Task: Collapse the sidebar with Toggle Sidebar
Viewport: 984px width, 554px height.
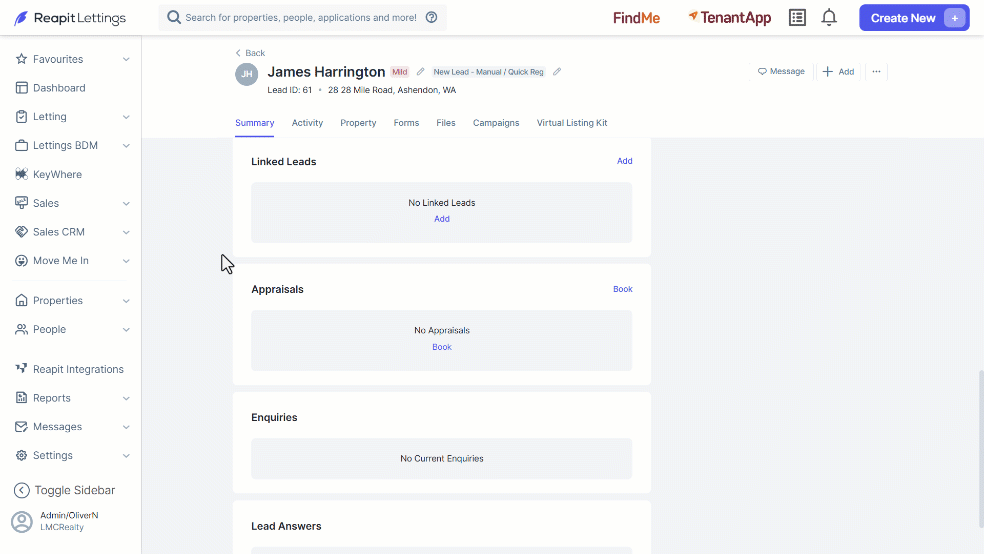Action: [65, 490]
